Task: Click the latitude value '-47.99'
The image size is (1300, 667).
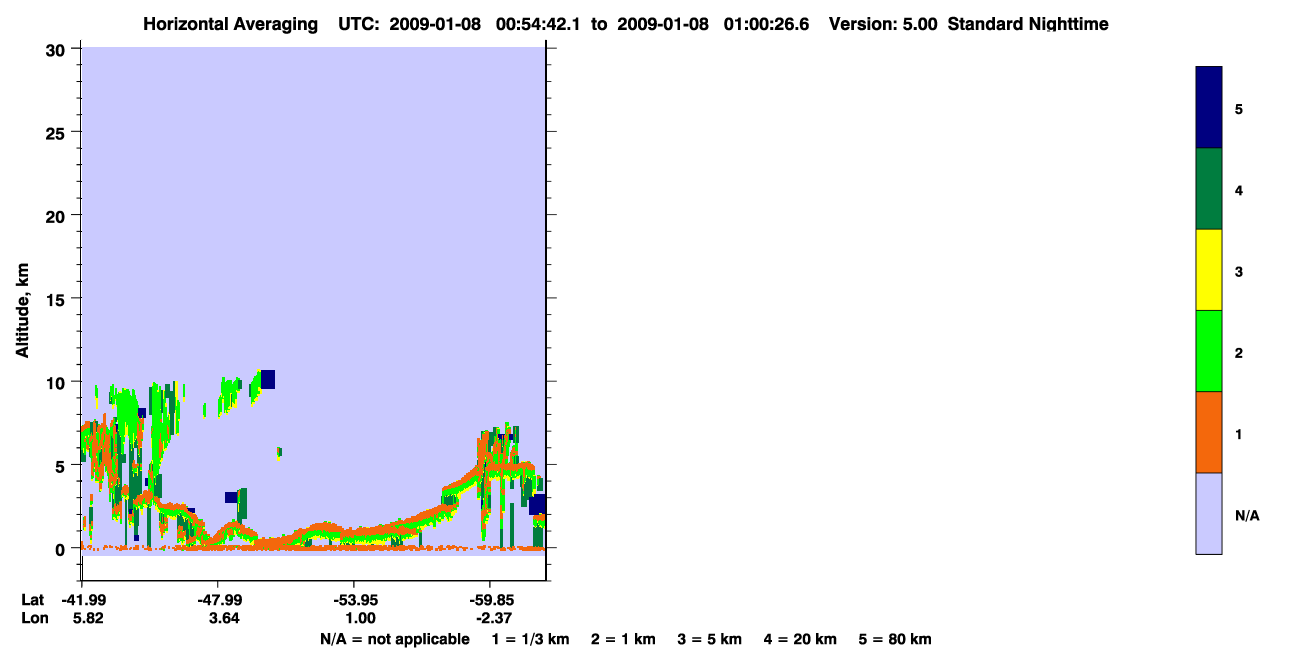Action: tap(218, 600)
